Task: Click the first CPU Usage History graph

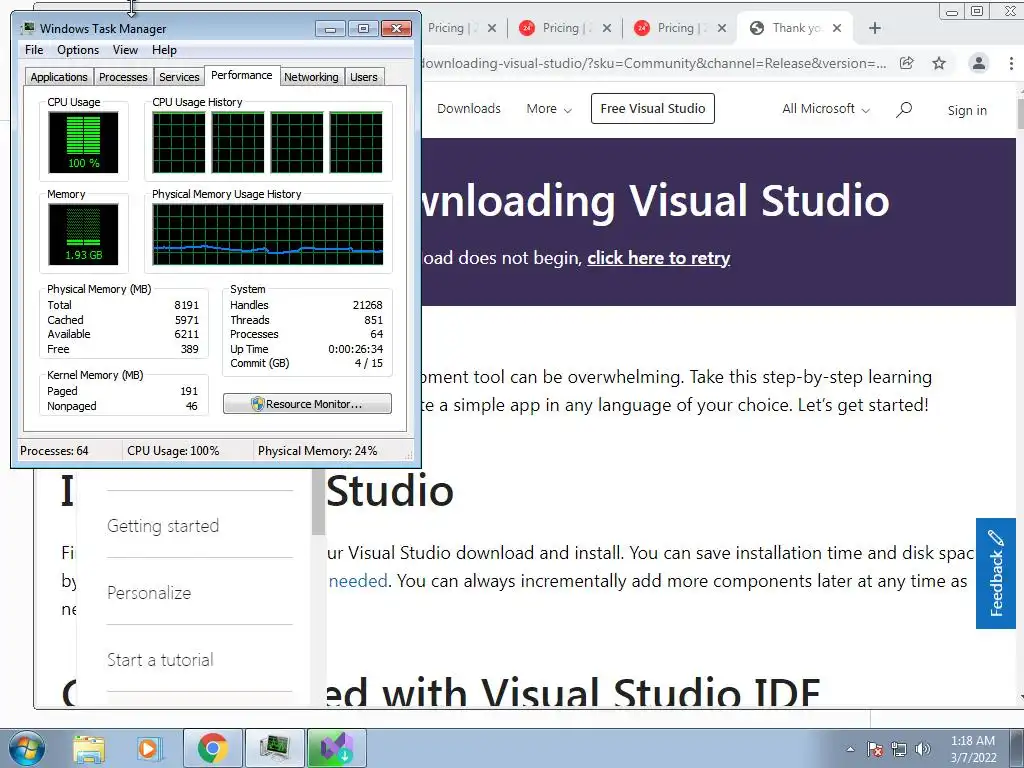Action: (179, 142)
